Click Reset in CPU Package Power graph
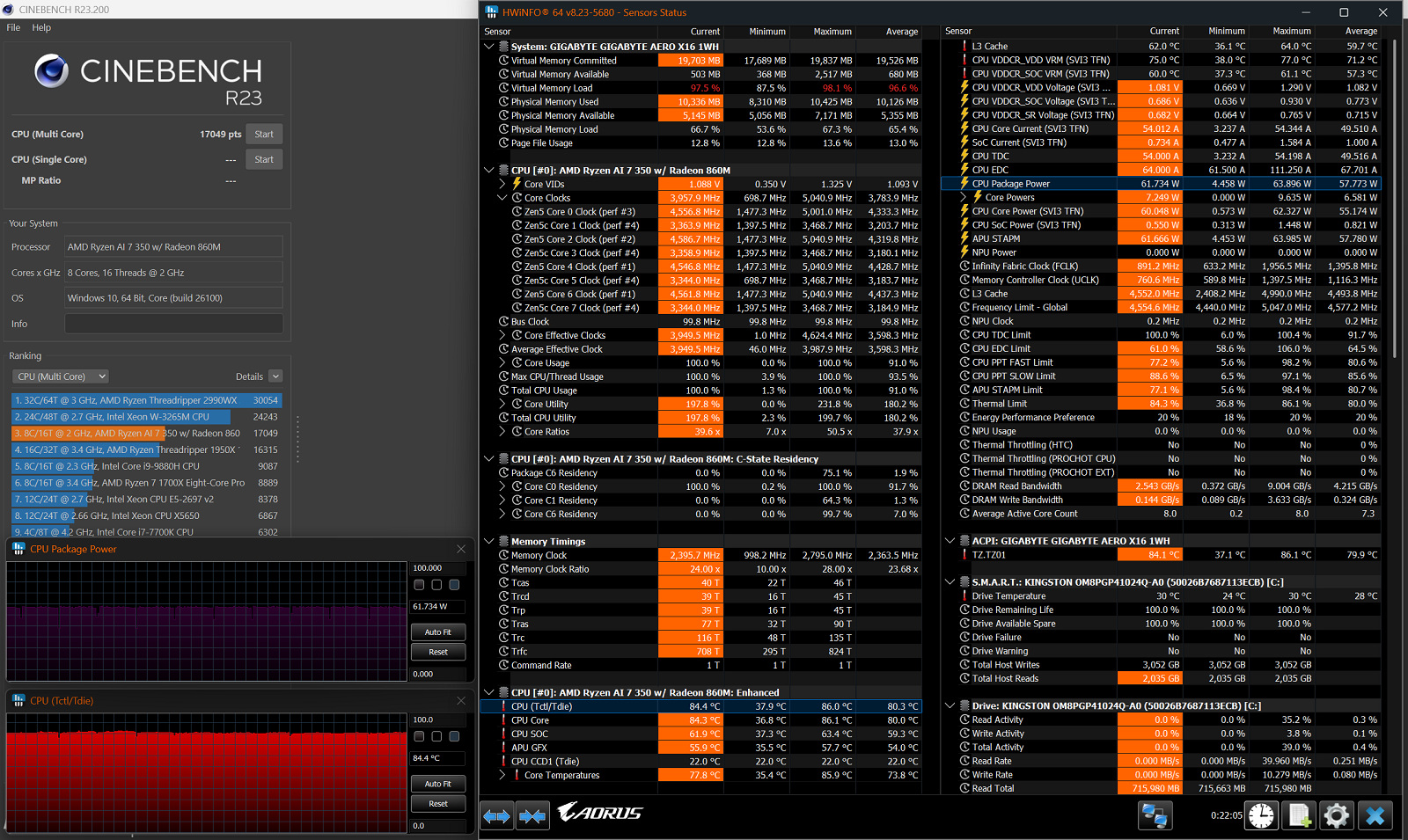The height and width of the screenshot is (840, 1408). pyautogui.click(x=438, y=652)
